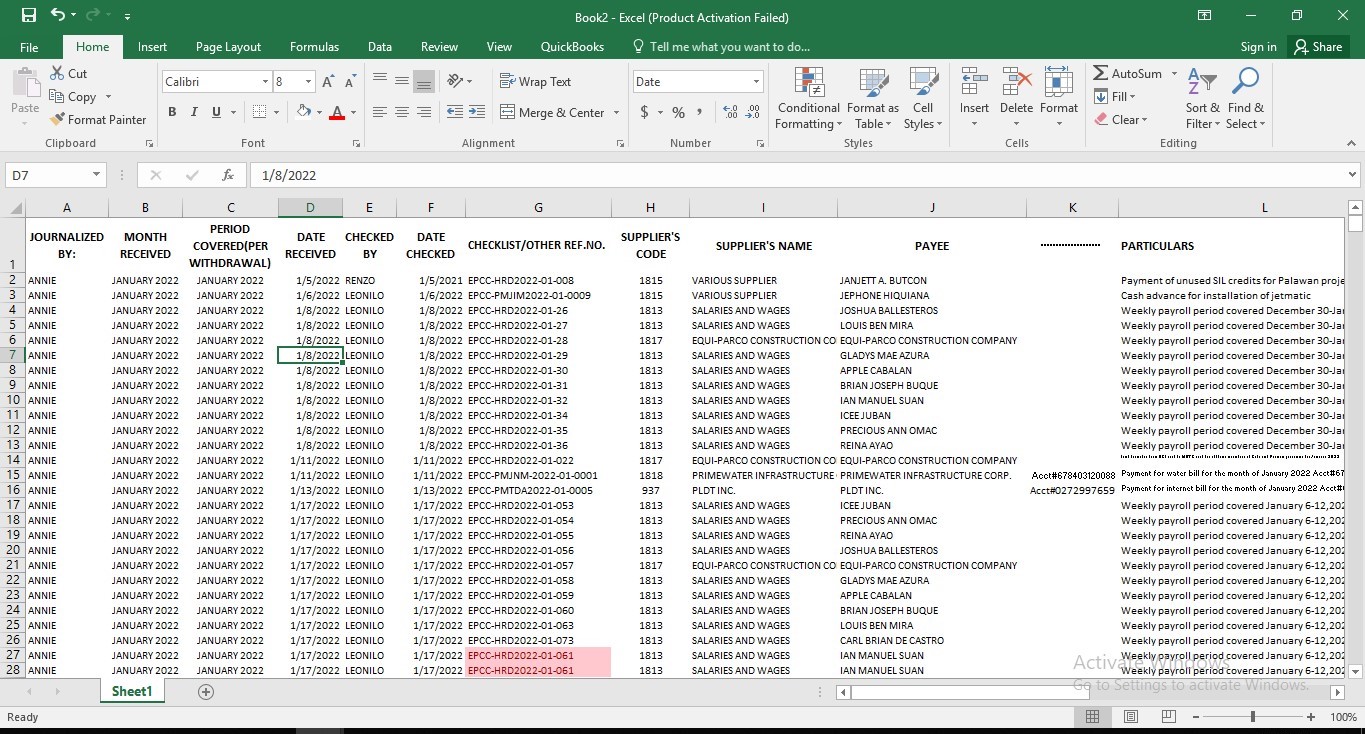Toggle italic formatting

click(194, 113)
